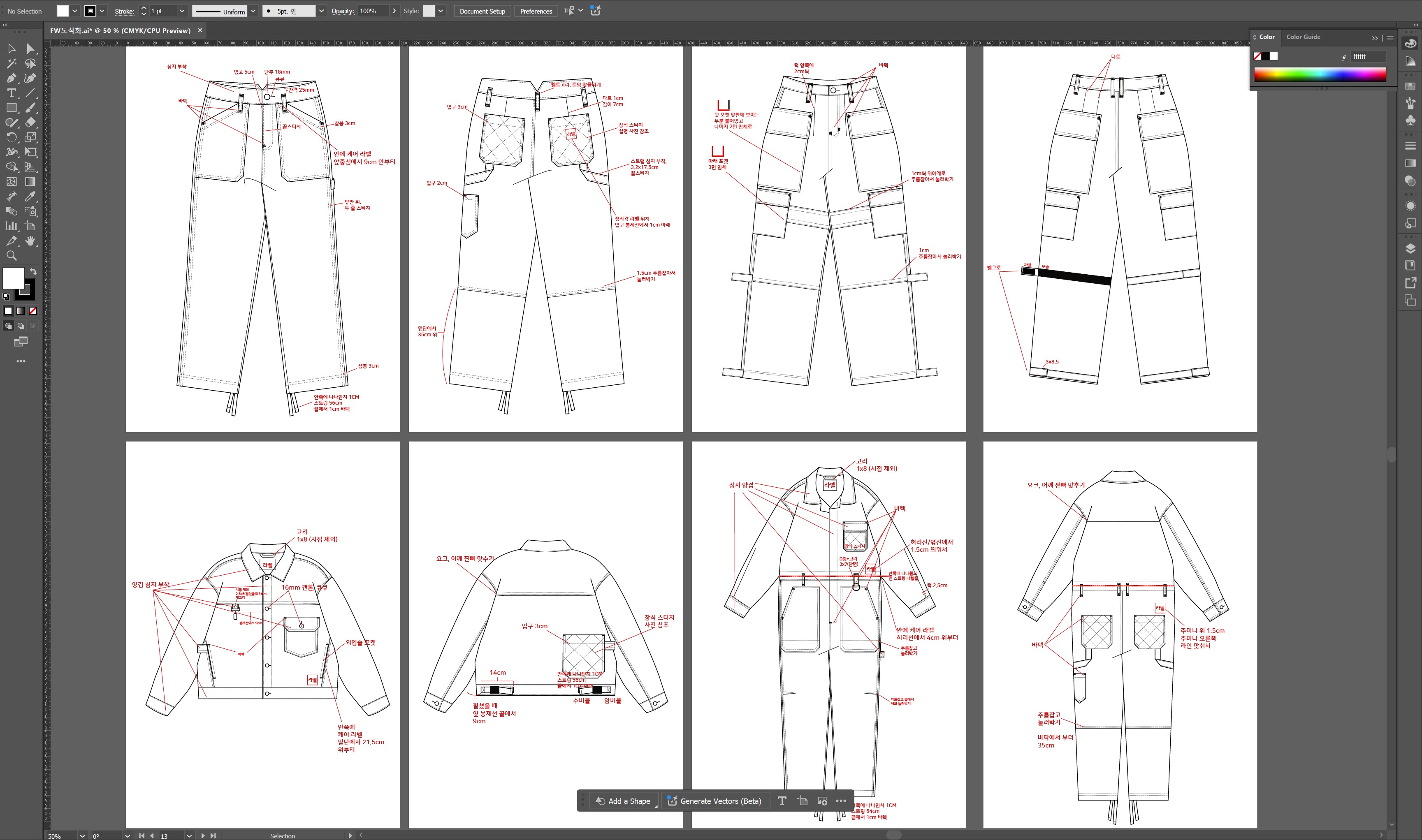Select the Lasso tool
Screen dimensions: 1422x840
click(x=30, y=63)
